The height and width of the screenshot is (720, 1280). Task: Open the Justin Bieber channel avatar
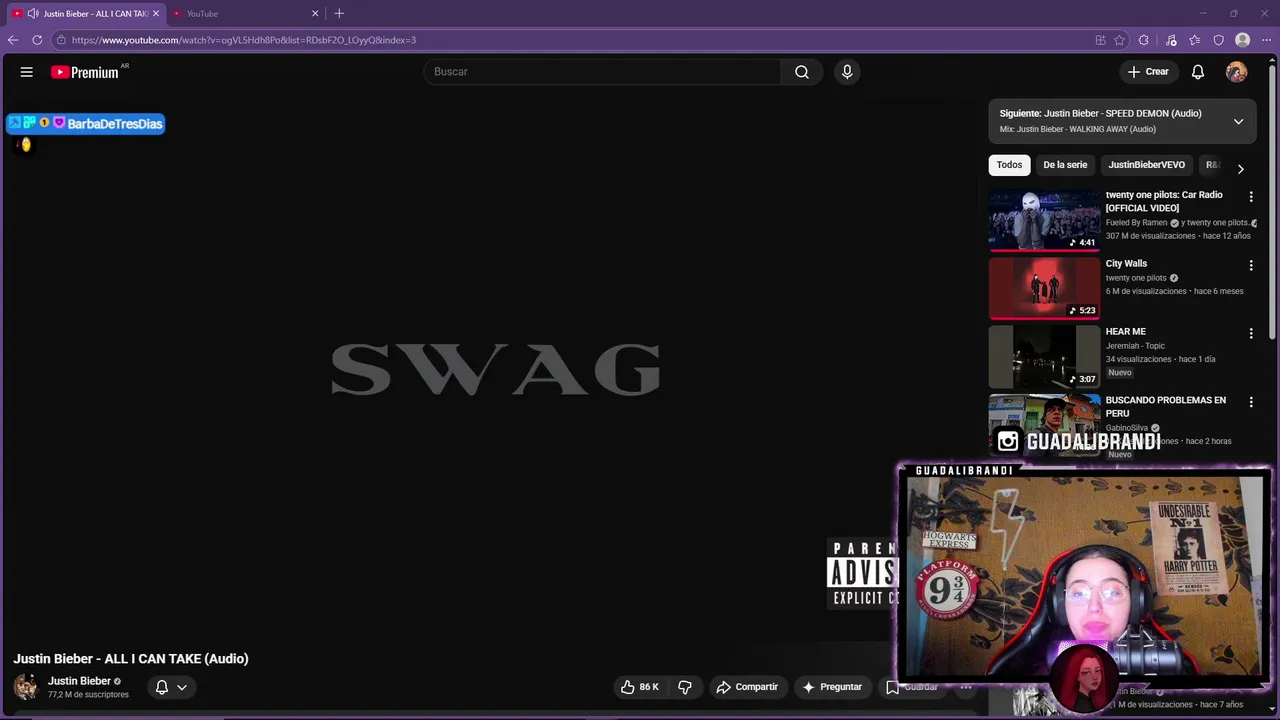[25, 687]
